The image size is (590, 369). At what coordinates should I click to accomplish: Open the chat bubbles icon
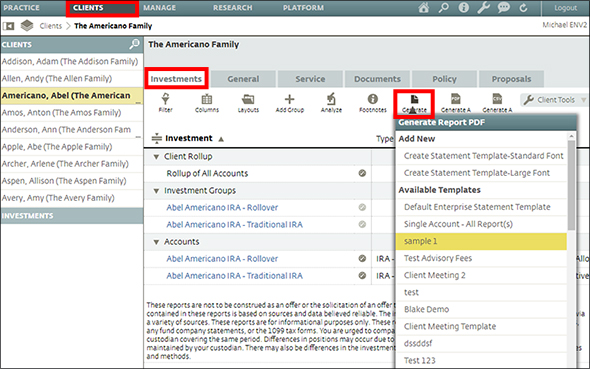tap(503, 8)
